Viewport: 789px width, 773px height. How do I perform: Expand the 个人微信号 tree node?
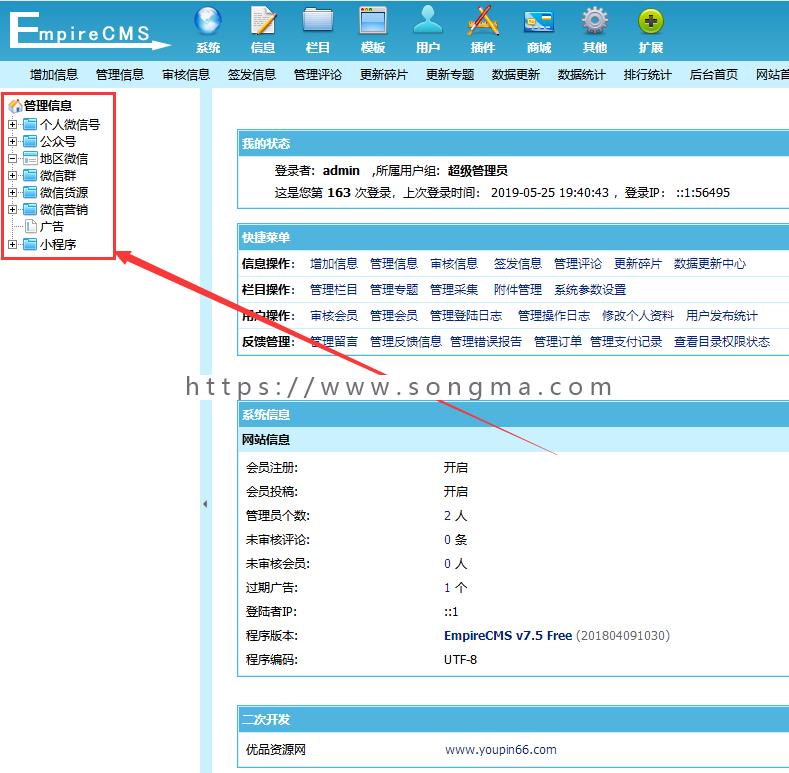pyautogui.click(x=13, y=124)
